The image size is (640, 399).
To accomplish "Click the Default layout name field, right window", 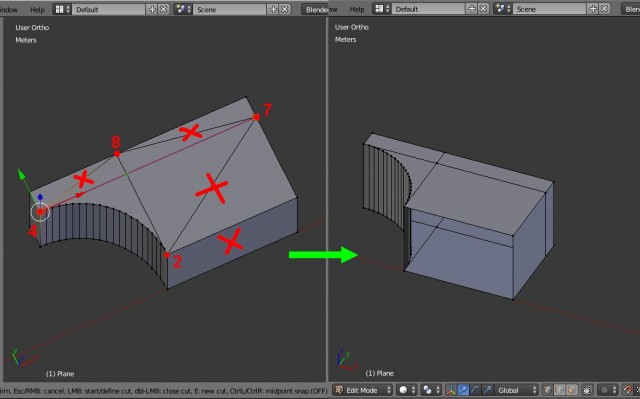I will click(428, 9).
